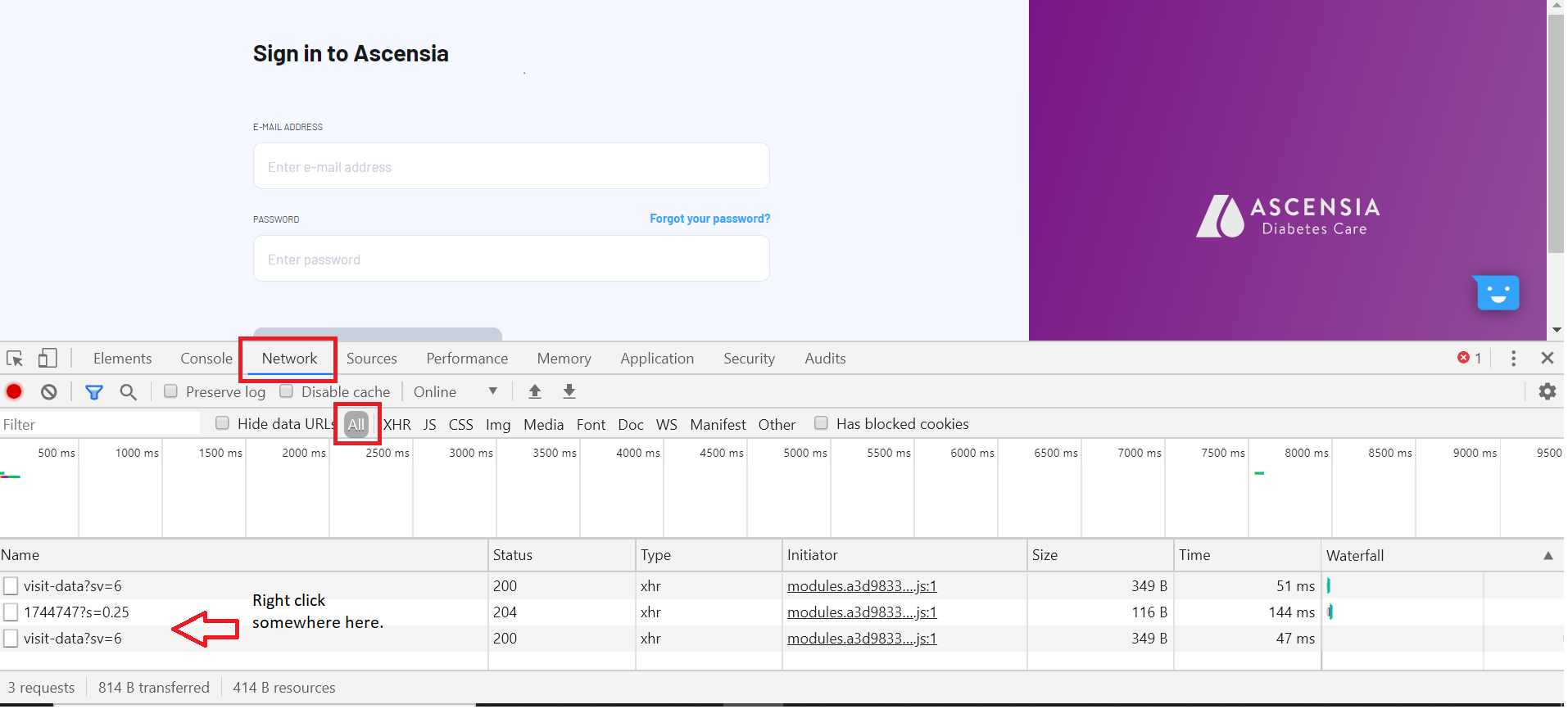Activate the inspect element picker icon
Viewport: 1568px width, 709px height.
click(x=15, y=359)
